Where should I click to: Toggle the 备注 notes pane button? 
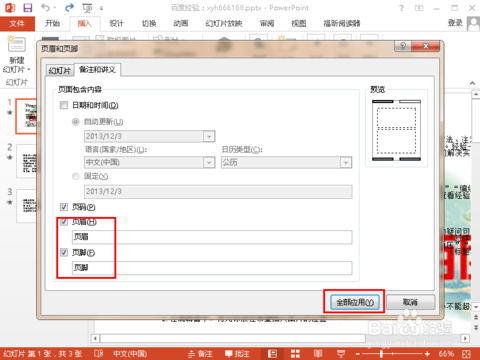(200, 354)
